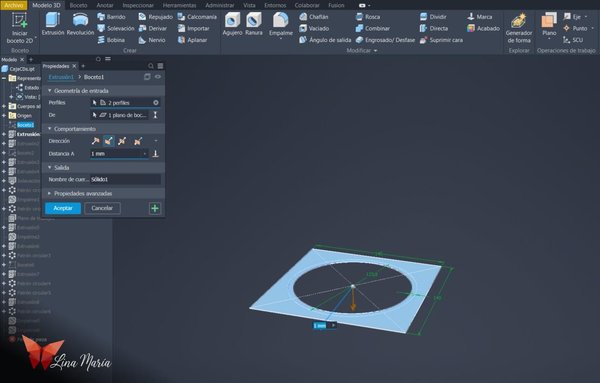Switch to the Boceto ribbon tab
The image size is (600, 383).
(78, 5)
